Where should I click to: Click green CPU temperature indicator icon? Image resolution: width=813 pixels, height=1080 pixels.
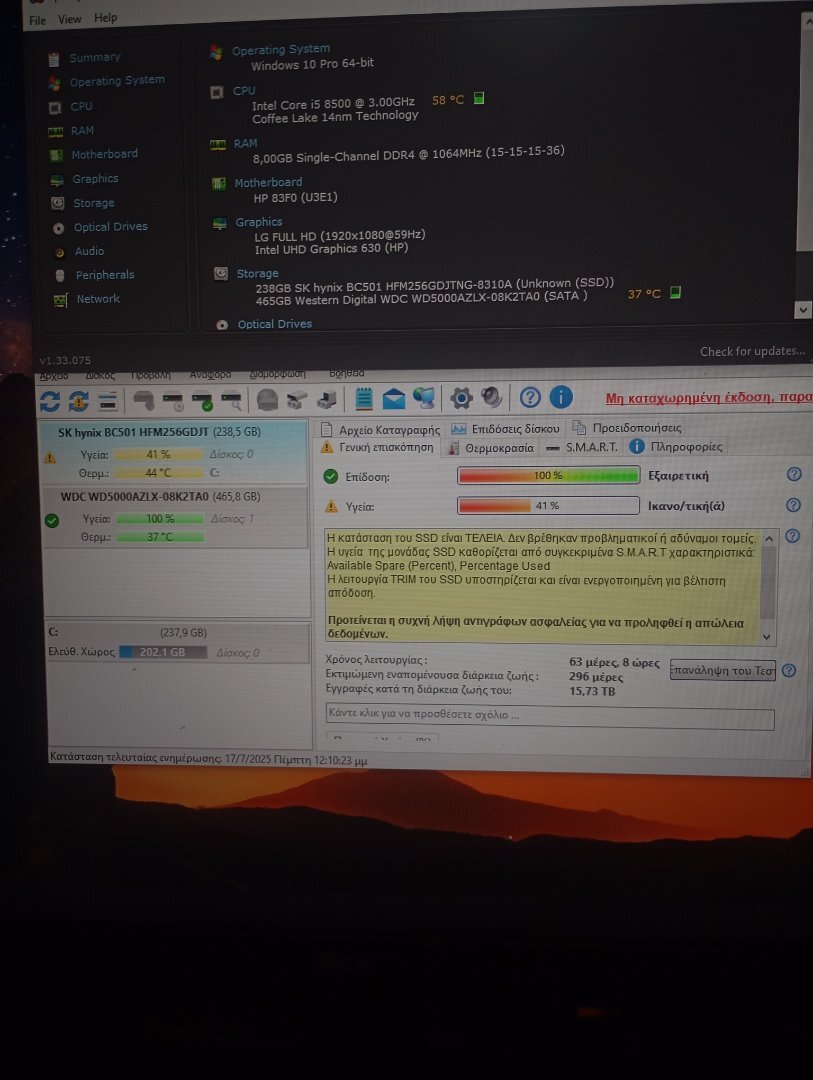479,98
